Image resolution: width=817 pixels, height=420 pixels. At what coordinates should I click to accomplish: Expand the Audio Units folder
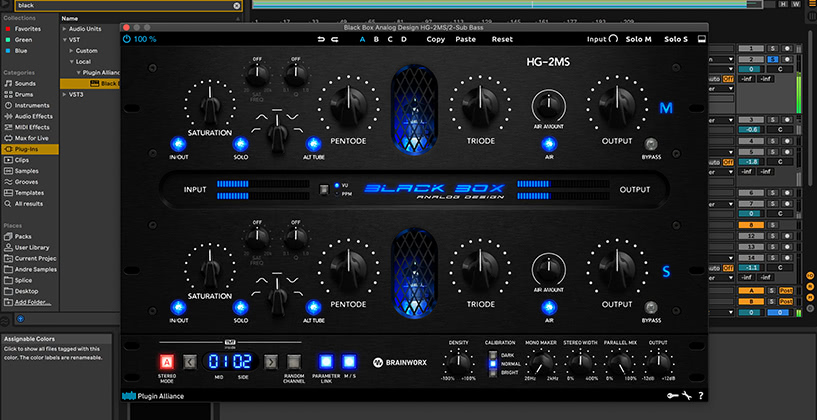(66, 29)
